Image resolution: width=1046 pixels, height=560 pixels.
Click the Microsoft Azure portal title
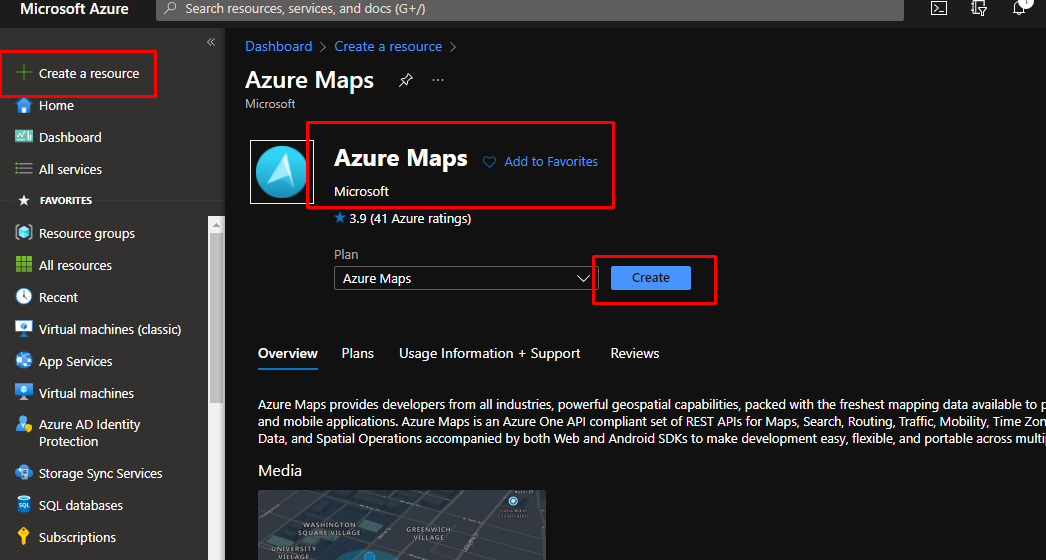point(74,9)
